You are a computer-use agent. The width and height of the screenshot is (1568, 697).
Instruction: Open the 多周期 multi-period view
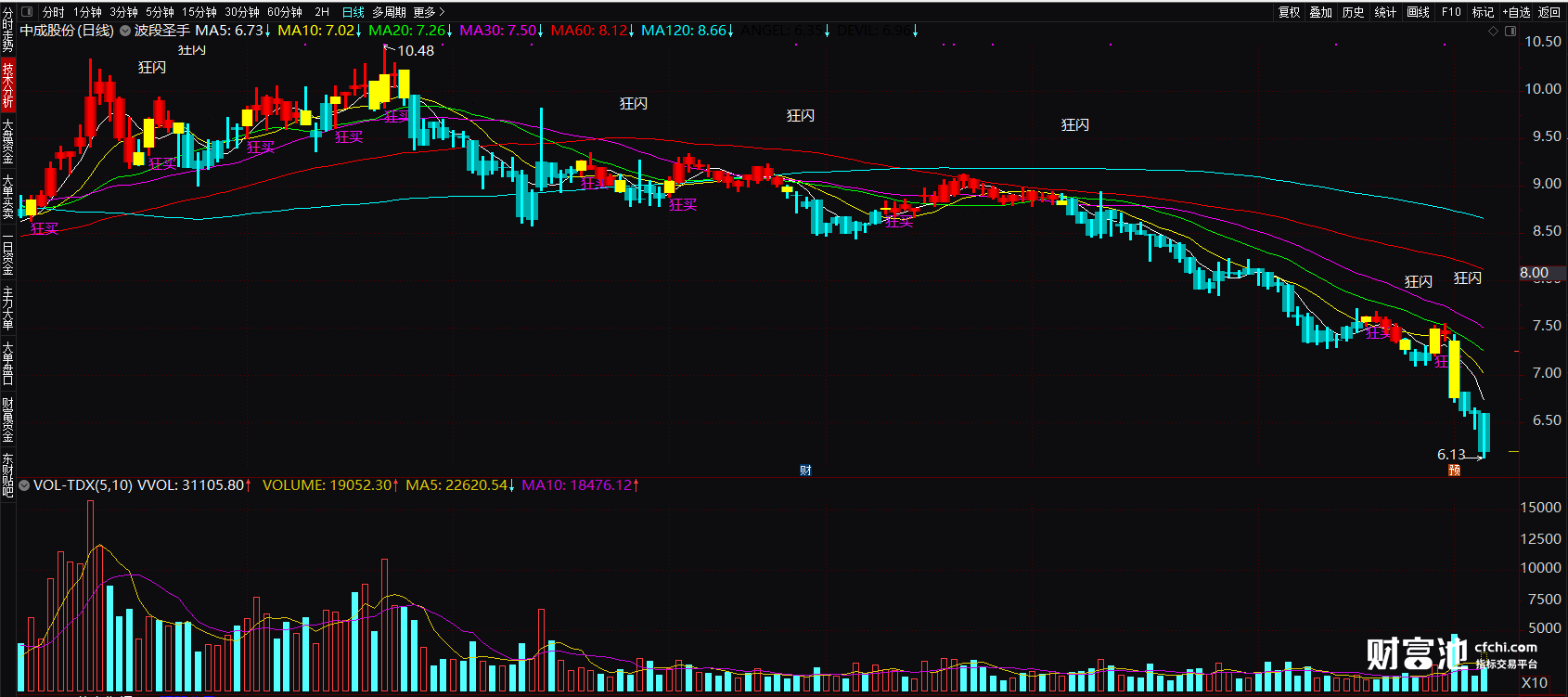tap(389, 12)
